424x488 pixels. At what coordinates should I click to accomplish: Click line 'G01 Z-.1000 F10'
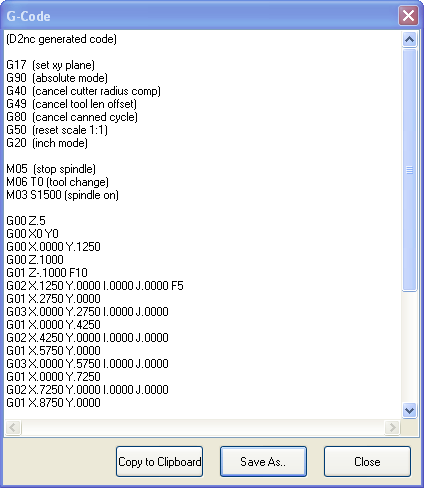tap(47, 273)
